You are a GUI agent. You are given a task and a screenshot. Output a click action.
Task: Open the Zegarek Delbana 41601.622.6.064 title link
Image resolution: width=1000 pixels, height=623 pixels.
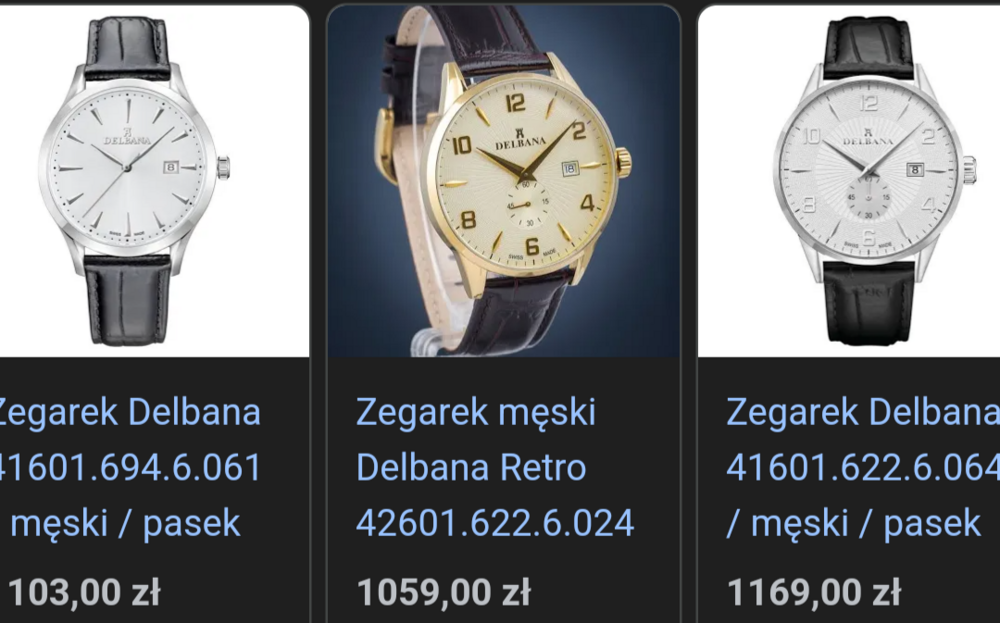point(863,467)
